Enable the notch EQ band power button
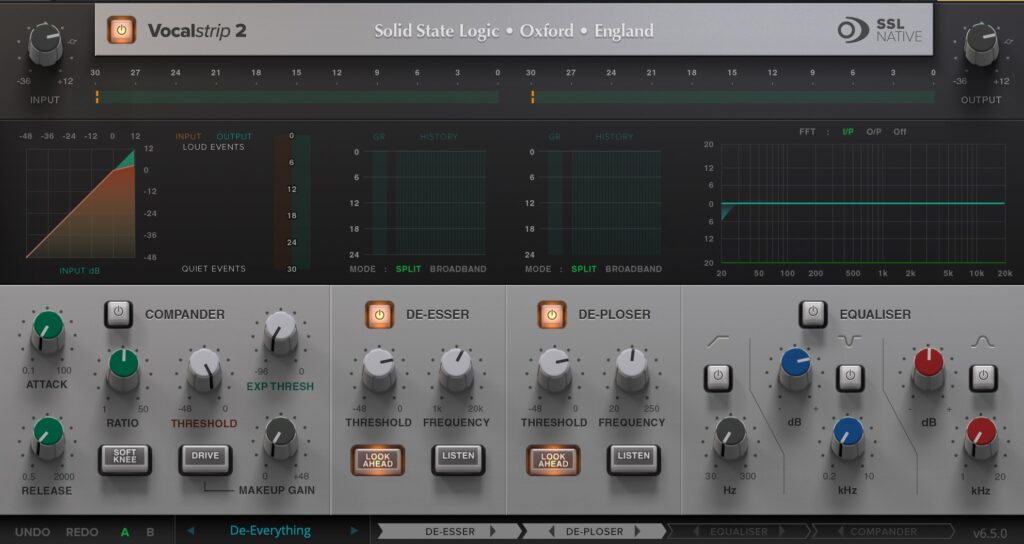The width and height of the screenshot is (1024, 544). click(850, 378)
